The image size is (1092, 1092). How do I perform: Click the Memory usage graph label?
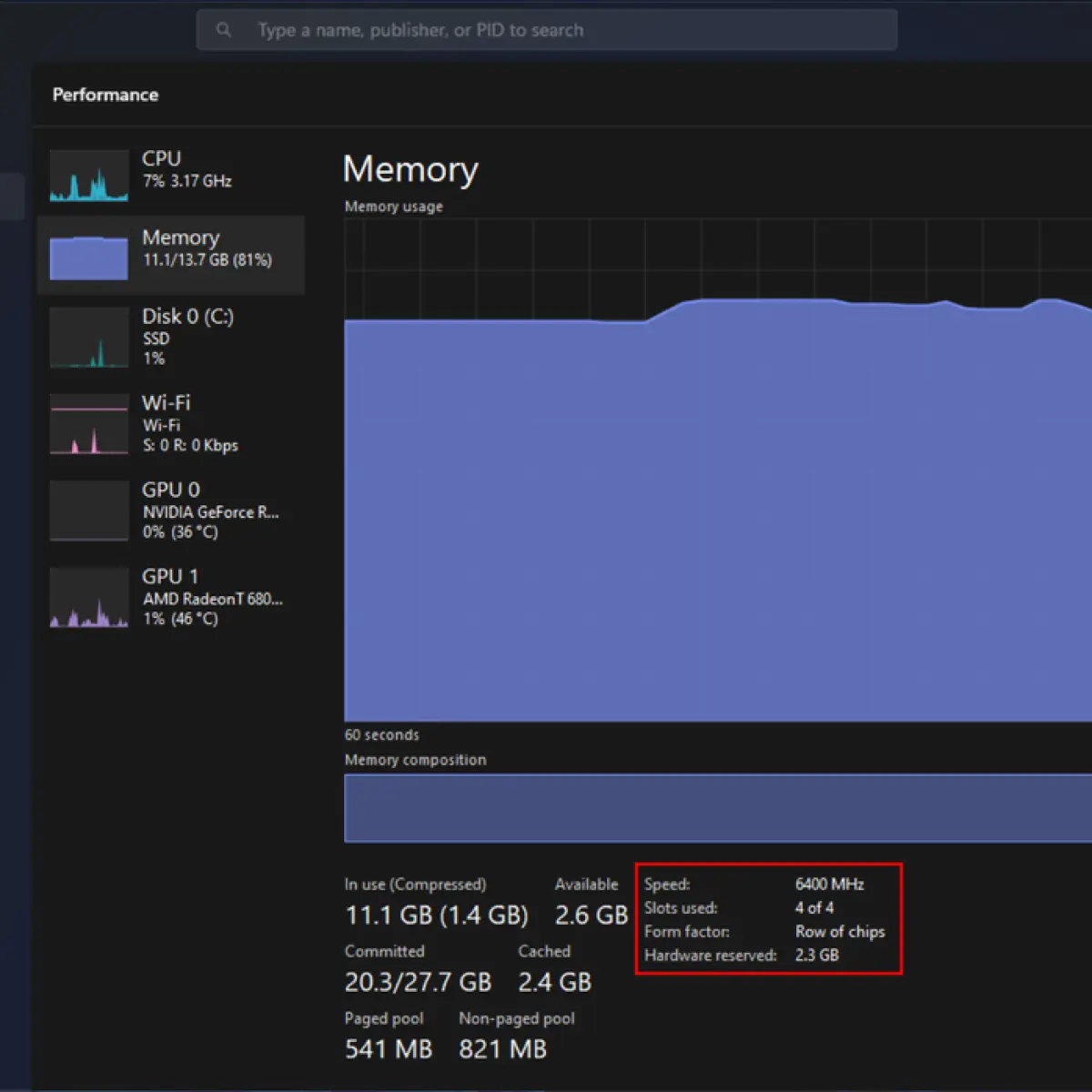pos(394,207)
